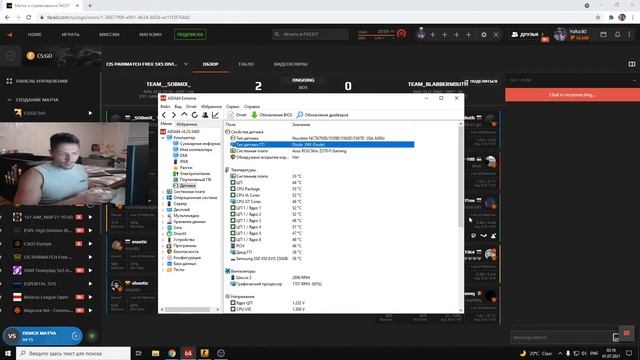Expand the Операционная система tree node
This screenshot has width=640, height=360.
(x=163, y=198)
